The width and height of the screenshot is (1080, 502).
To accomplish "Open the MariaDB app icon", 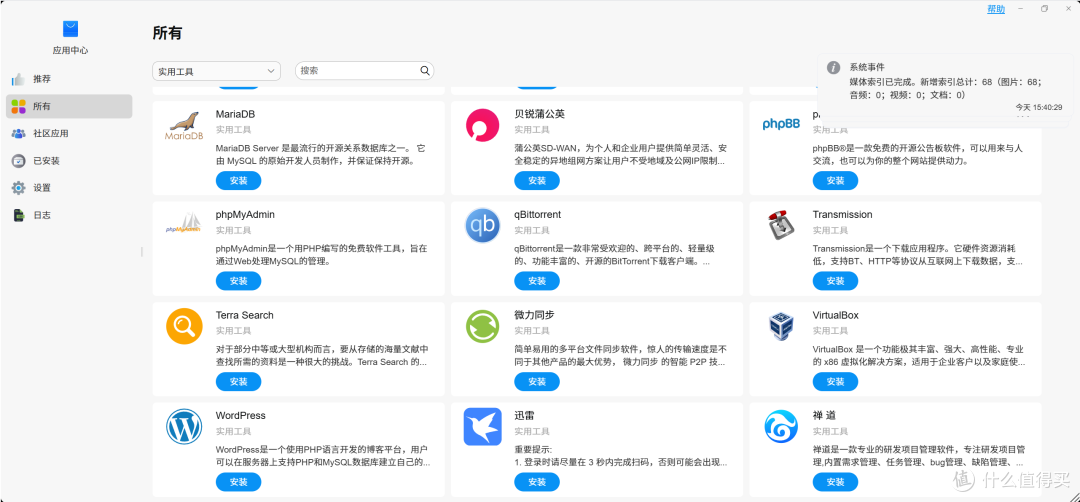I will [x=184, y=125].
